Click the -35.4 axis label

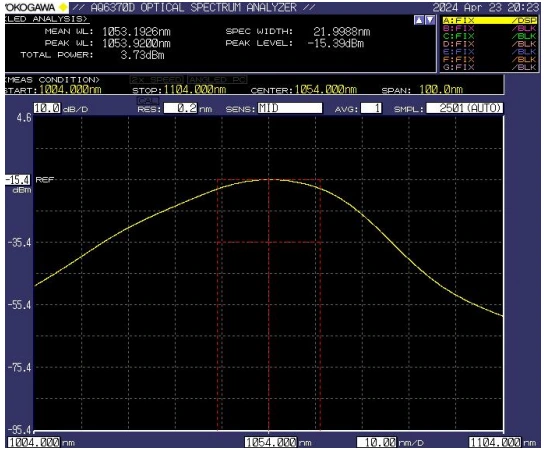coord(19,242)
